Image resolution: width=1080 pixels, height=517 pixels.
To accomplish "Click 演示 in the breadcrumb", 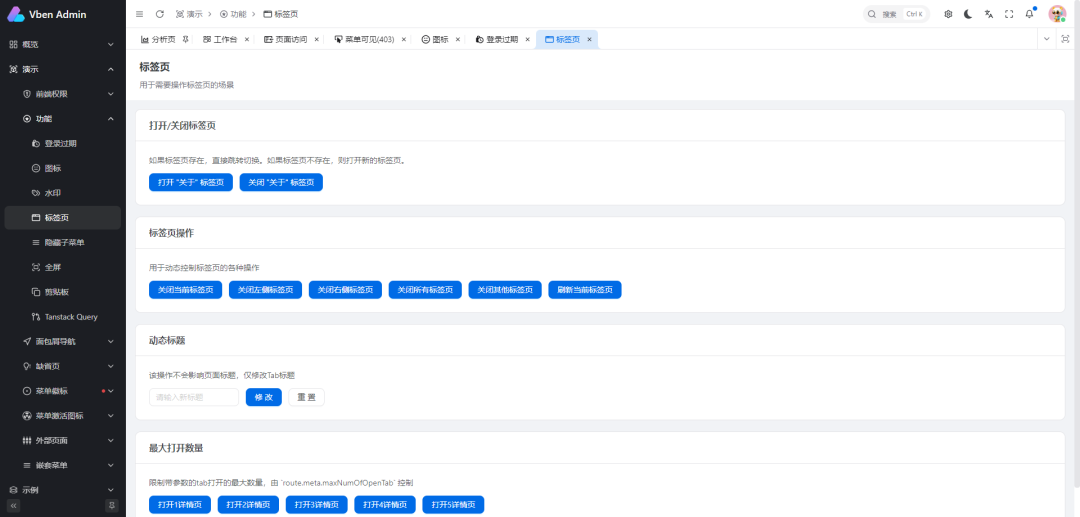I will [189, 14].
